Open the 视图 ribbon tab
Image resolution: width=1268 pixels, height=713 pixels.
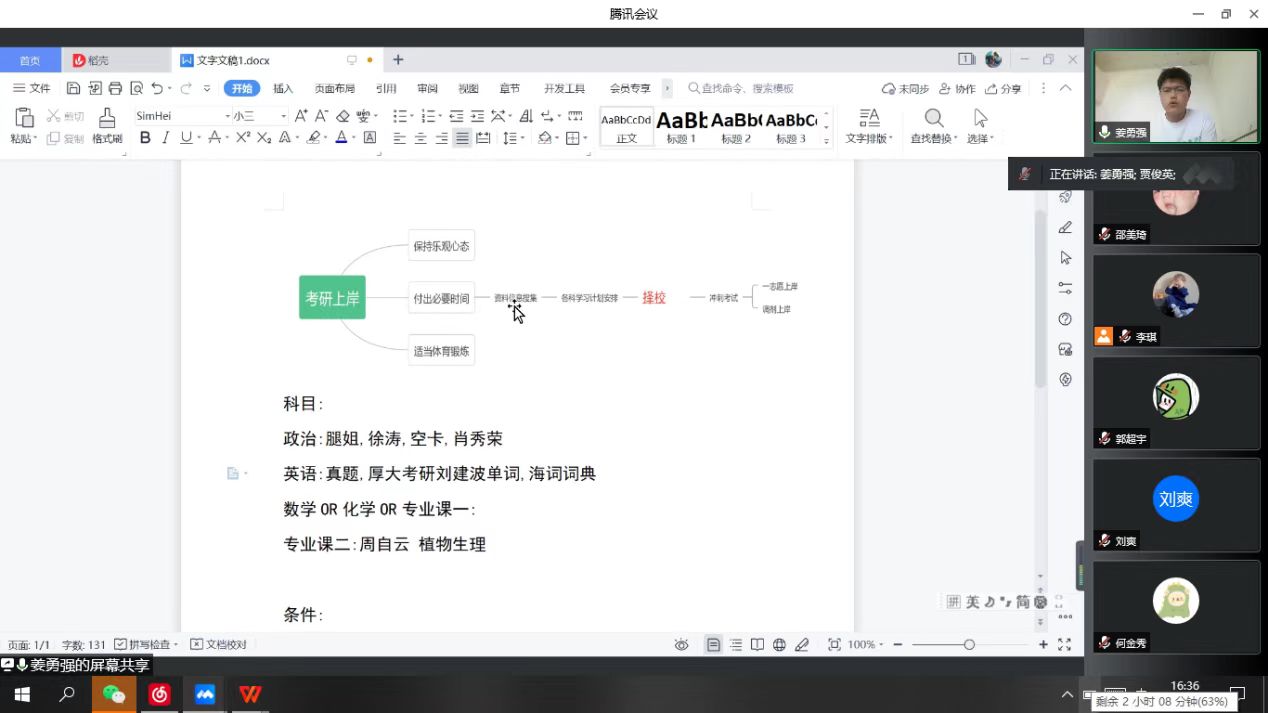468,88
